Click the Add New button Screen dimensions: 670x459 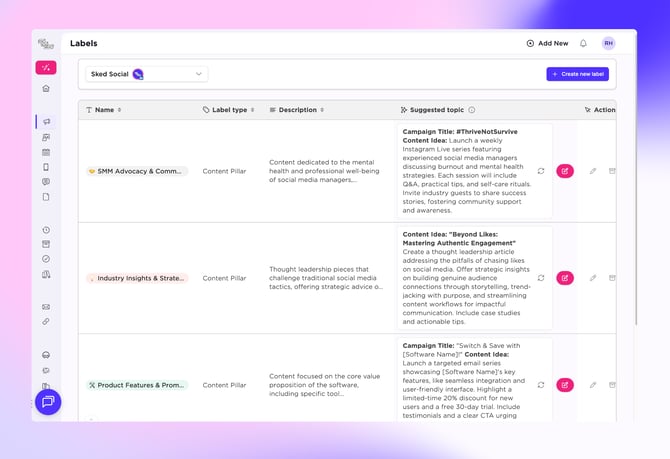pos(547,44)
